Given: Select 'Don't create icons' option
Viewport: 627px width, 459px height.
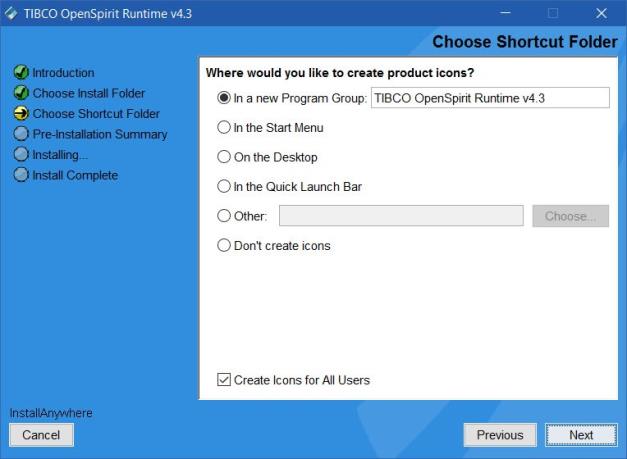Looking at the screenshot, I should point(224,245).
